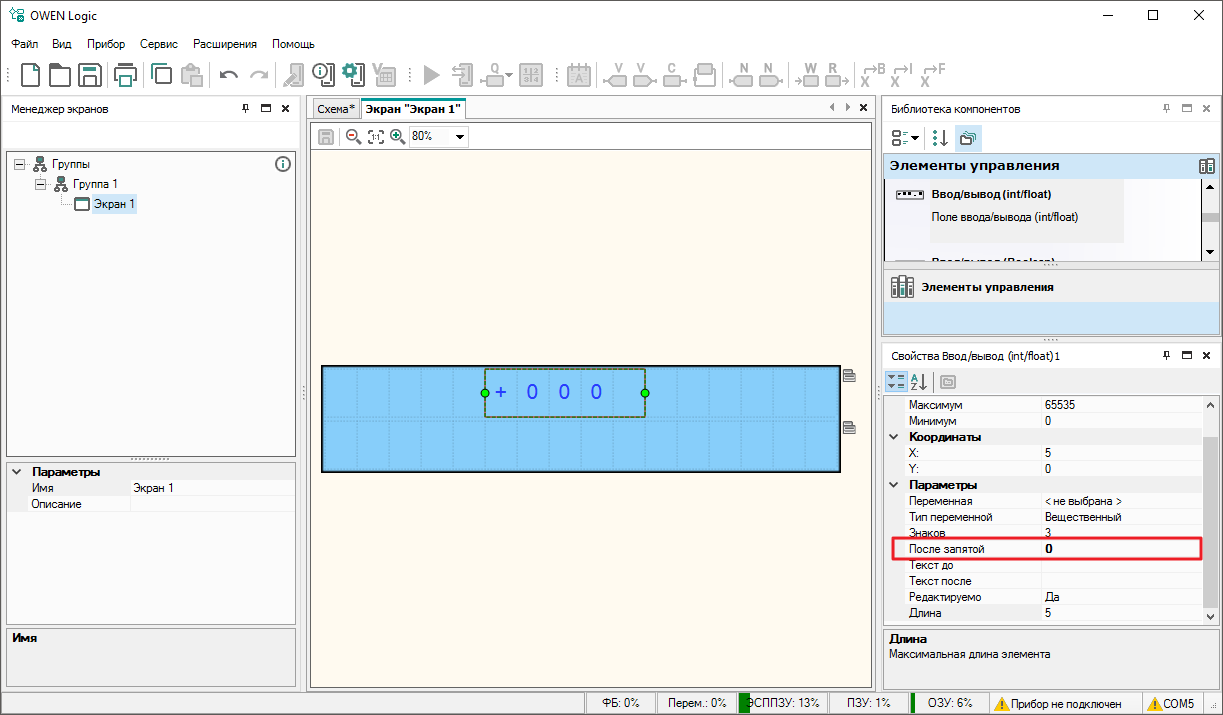
Task: Click upper screen row handle icon
Action: pos(849,375)
